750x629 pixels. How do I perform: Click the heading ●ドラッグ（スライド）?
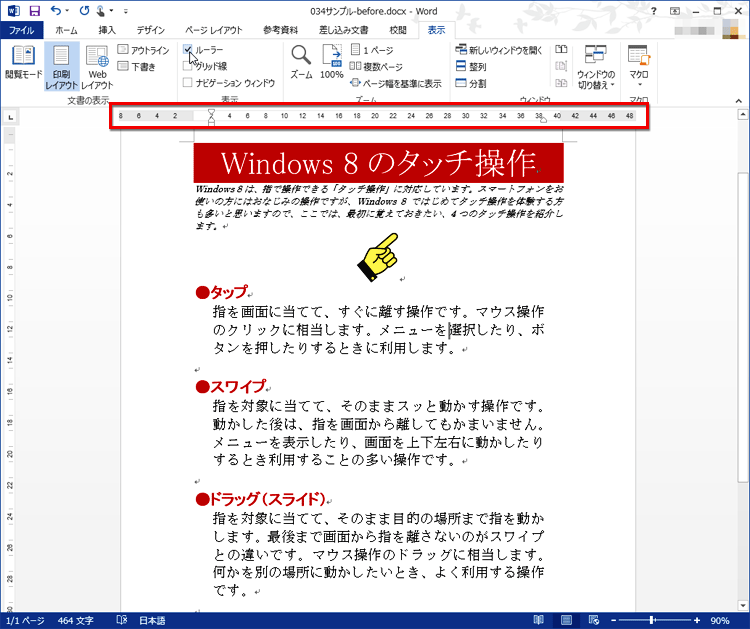coord(261,499)
